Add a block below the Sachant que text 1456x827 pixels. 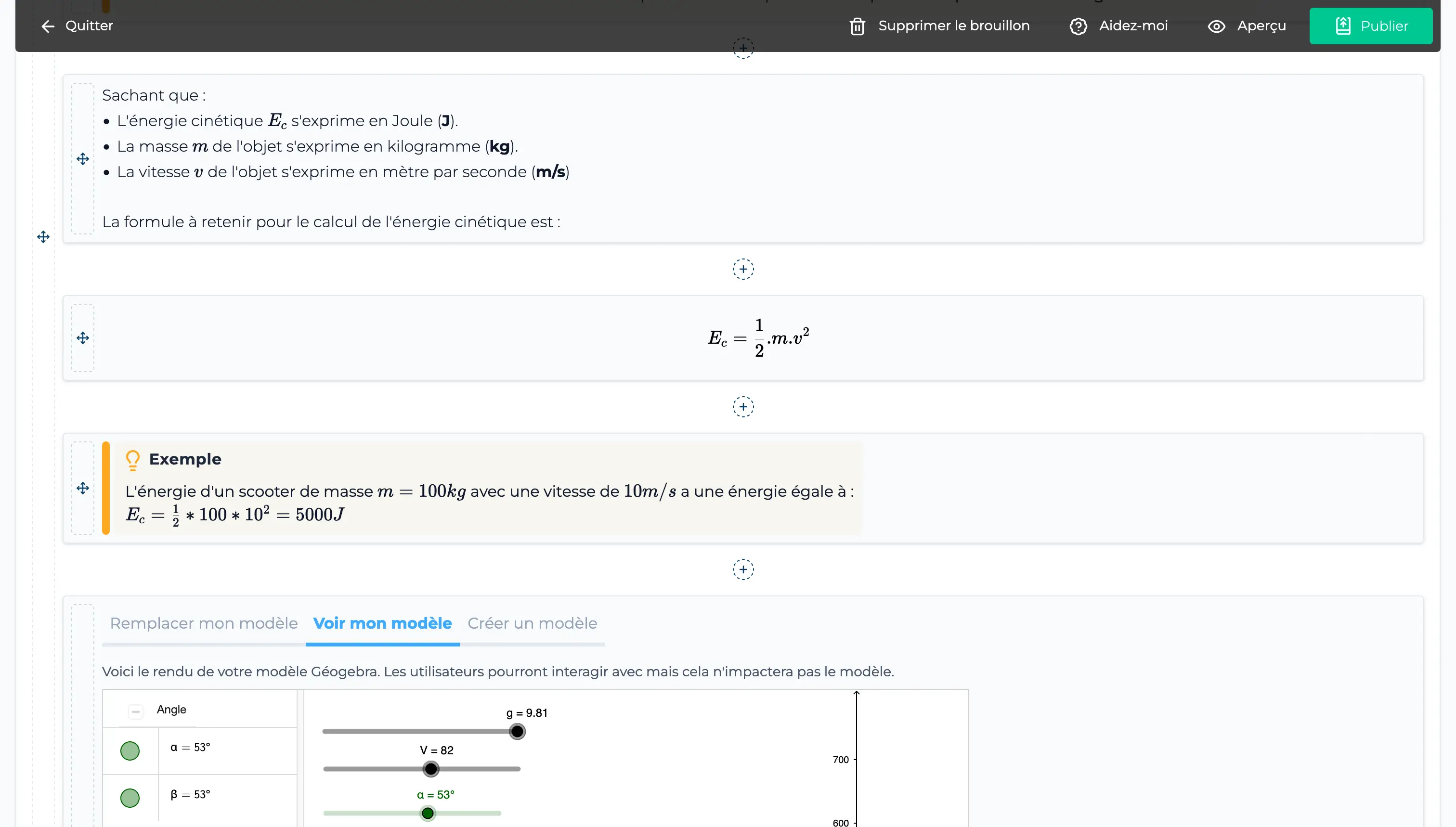[x=742, y=269]
